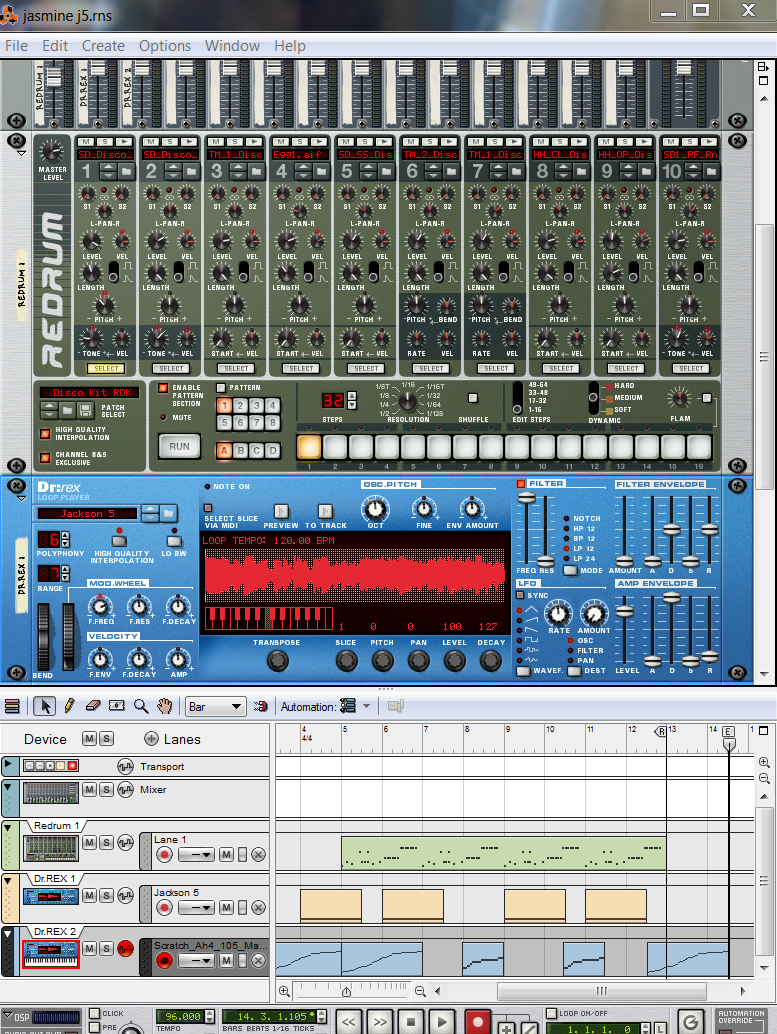The image size is (777, 1034).
Task: Click the horizontal zoom-out magnifier icon
Action: [x=420, y=991]
